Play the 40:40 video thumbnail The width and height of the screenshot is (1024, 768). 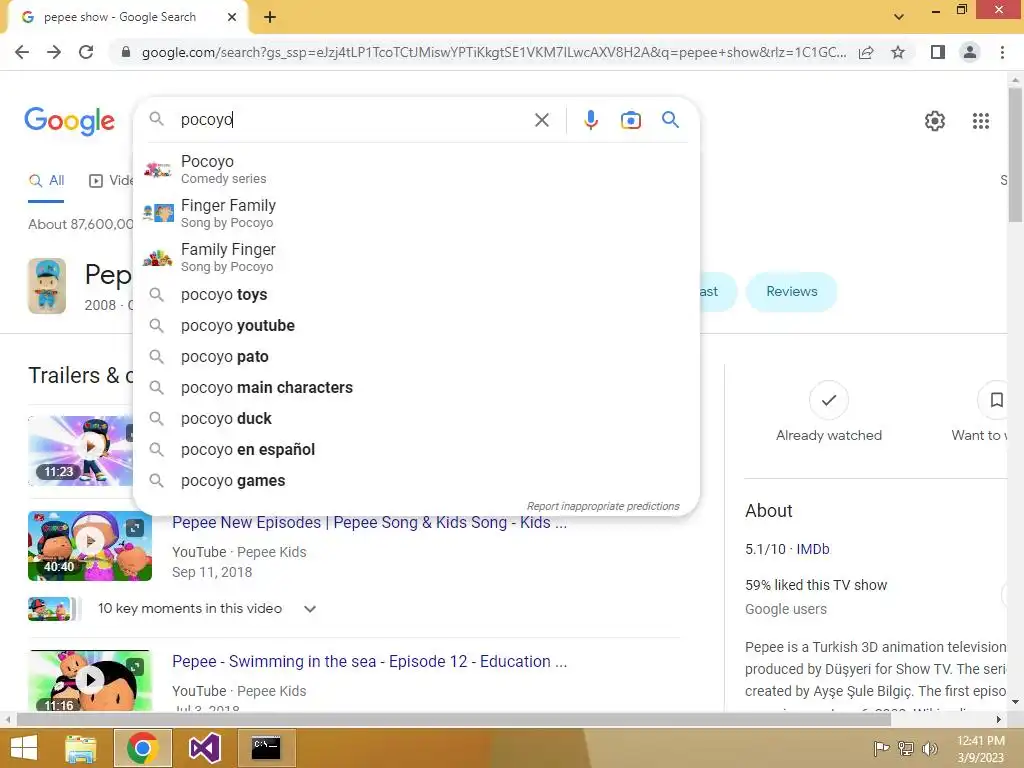pyautogui.click(x=90, y=546)
